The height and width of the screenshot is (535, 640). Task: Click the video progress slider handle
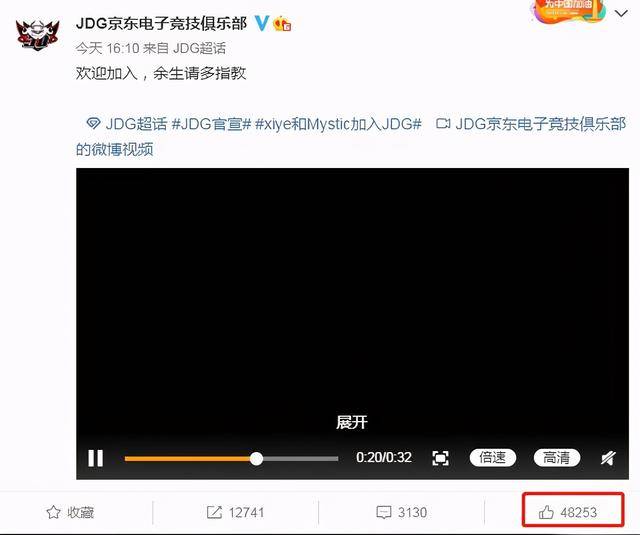click(256, 459)
